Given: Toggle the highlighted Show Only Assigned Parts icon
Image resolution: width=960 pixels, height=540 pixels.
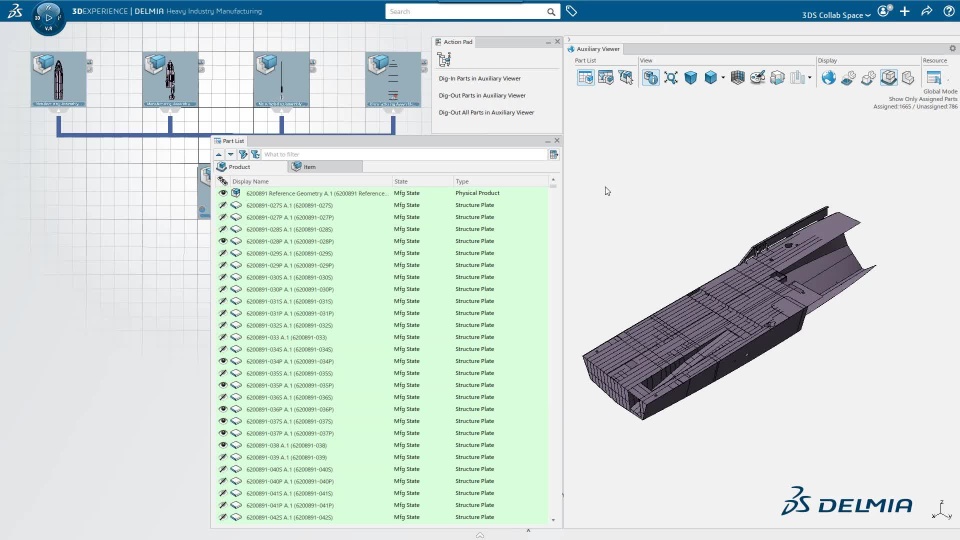Looking at the screenshot, I should [888, 77].
